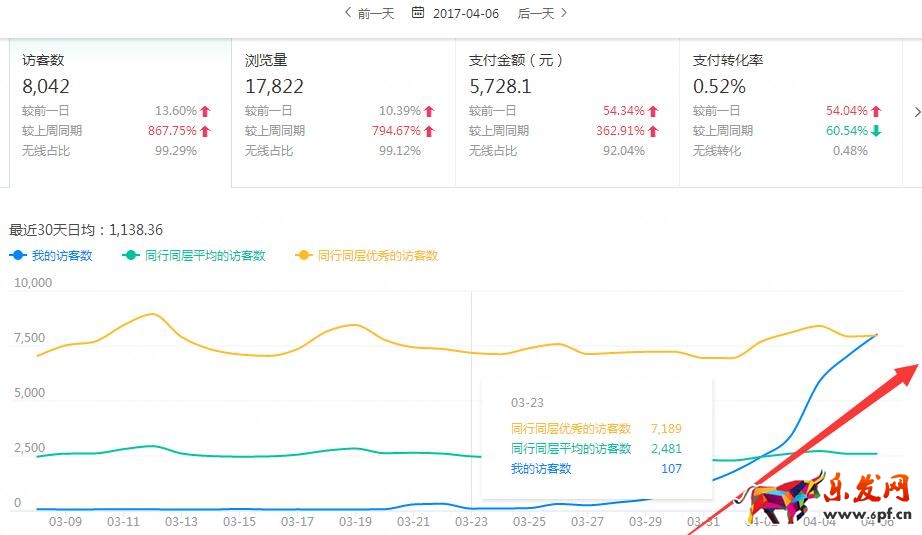This screenshot has height=535, width=922.
Task: Click green down arrow for 支付转化率 较上周同期
Action: point(876,131)
